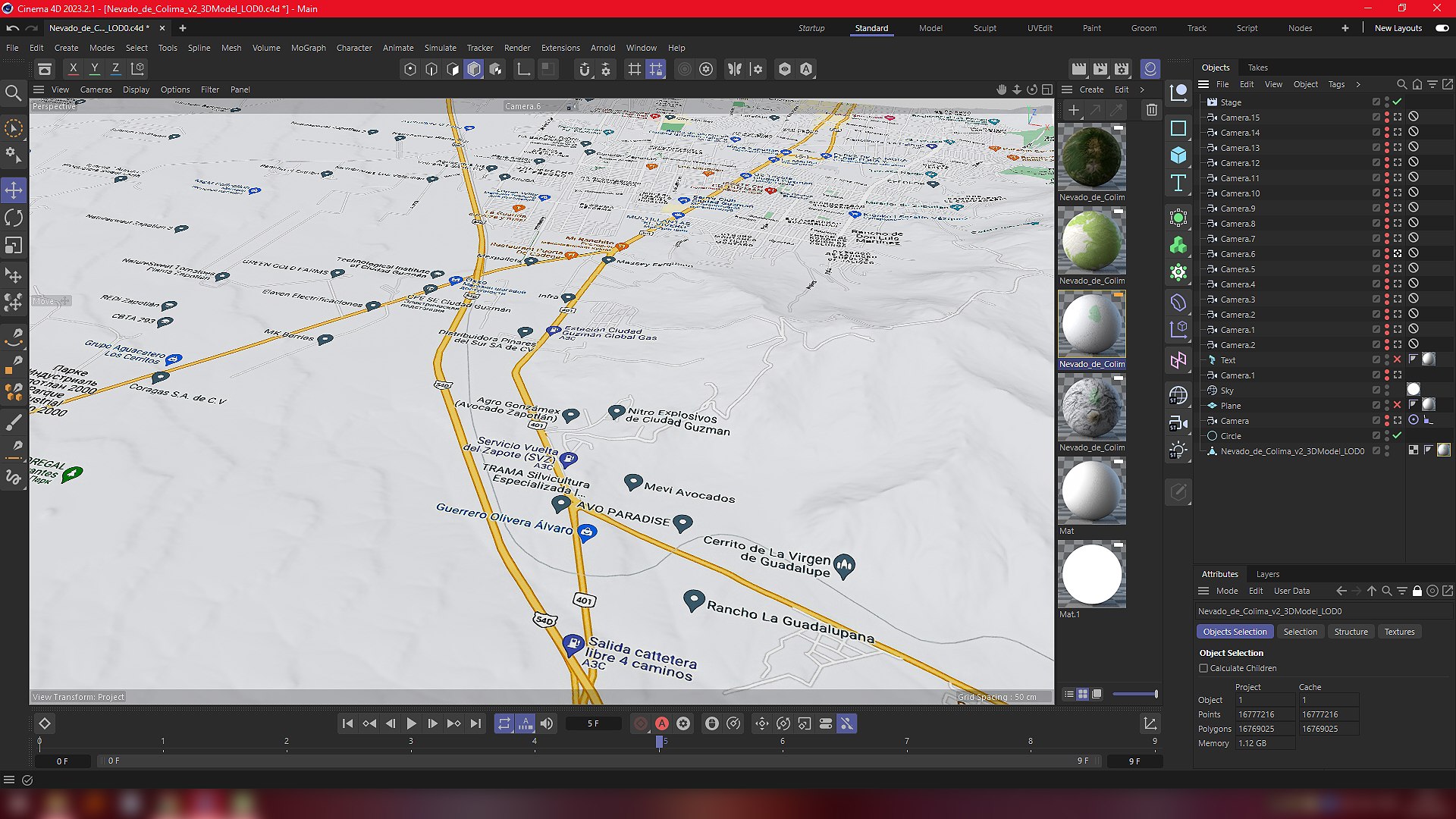The image size is (1456, 819).
Task: Click the viewport orbit icon
Action: click(x=1032, y=89)
